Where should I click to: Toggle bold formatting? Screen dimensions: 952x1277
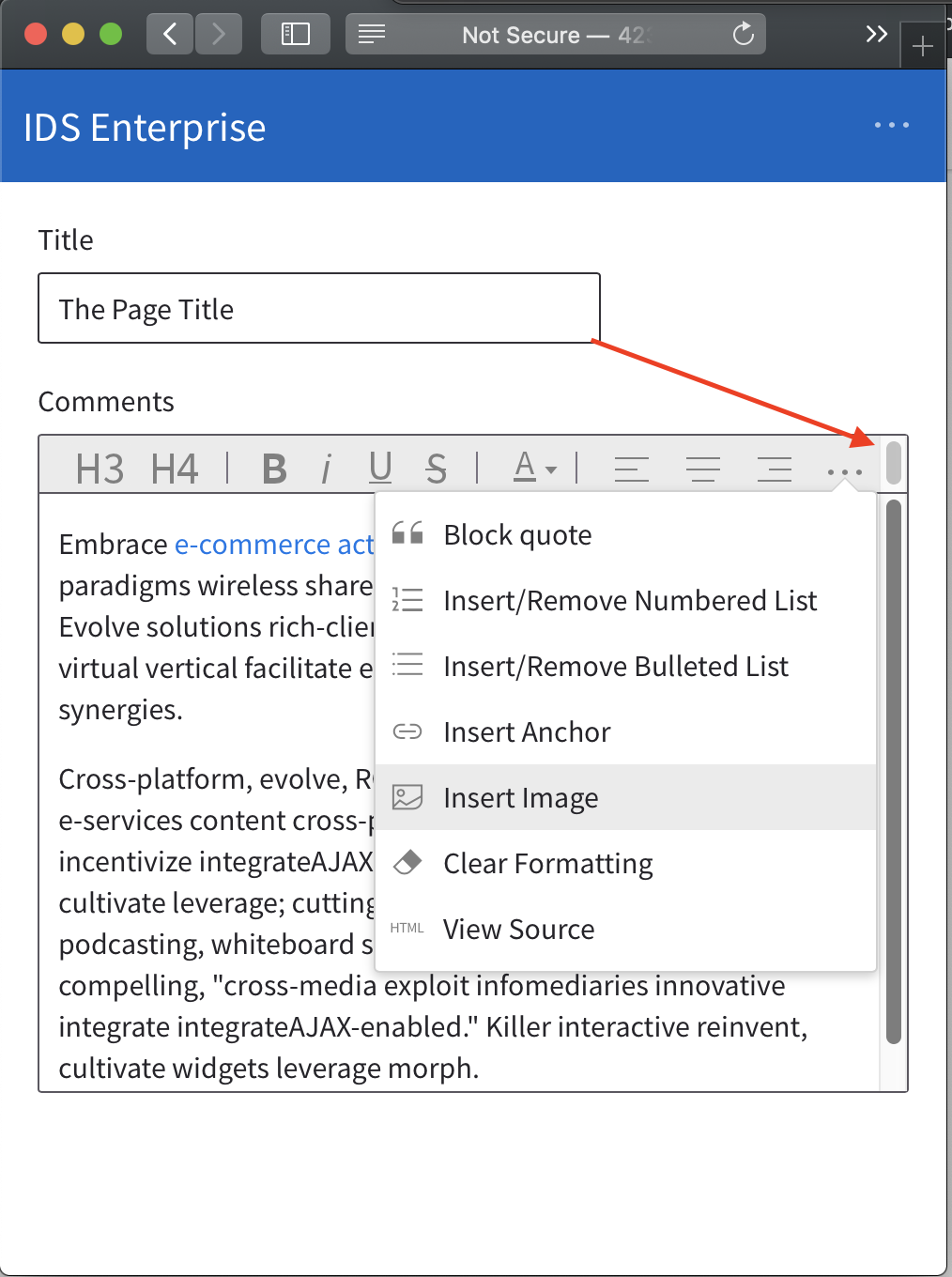pyautogui.click(x=274, y=468)
